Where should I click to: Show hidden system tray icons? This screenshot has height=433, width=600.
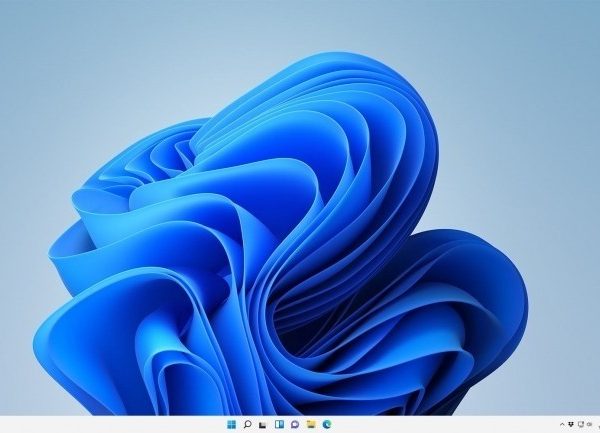[x=562, y=424]
